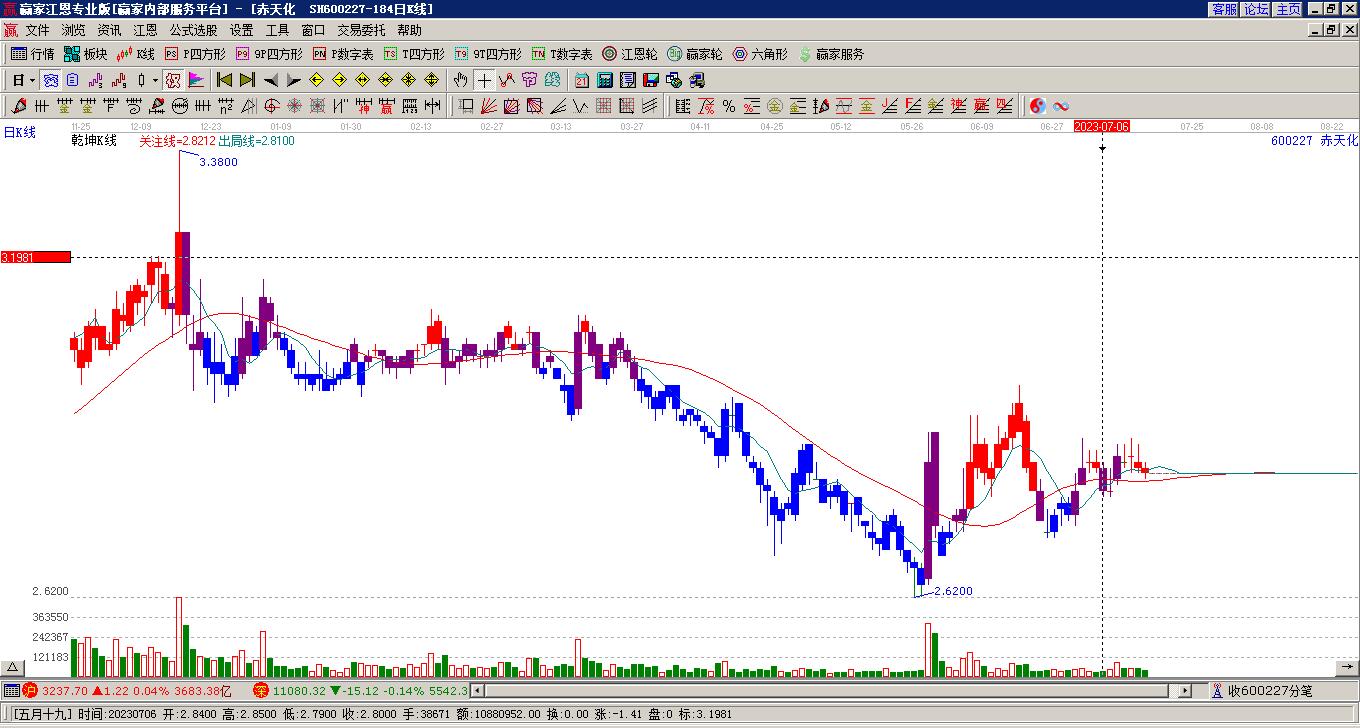Toggle the crosshair cursor tool
Viewport: 1360px width, 728px height.
pos(484,80)
